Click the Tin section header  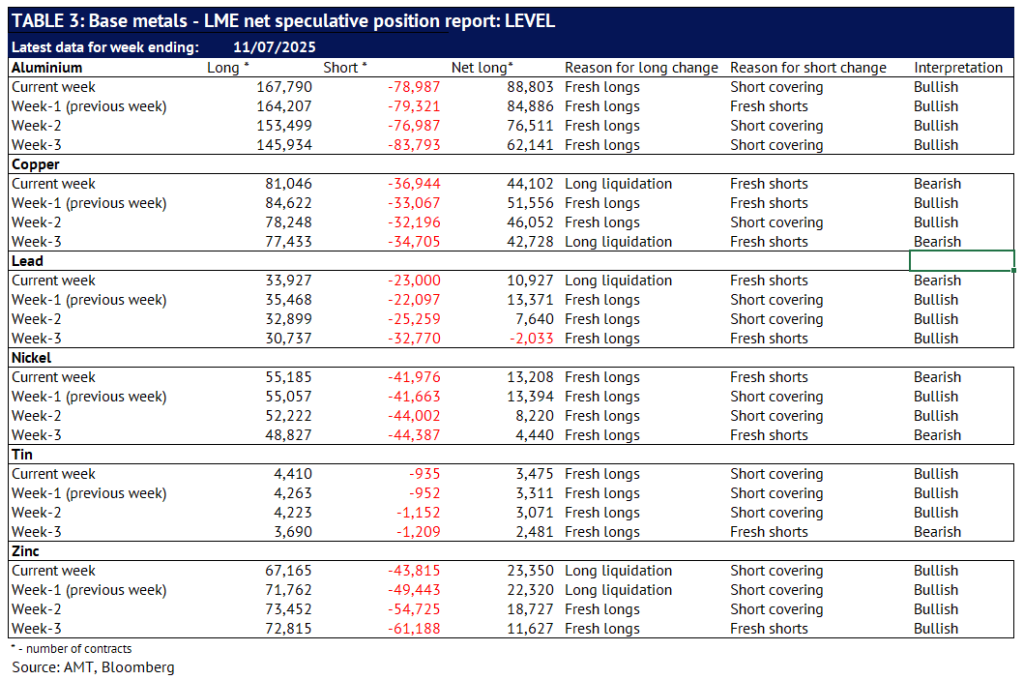22,454
